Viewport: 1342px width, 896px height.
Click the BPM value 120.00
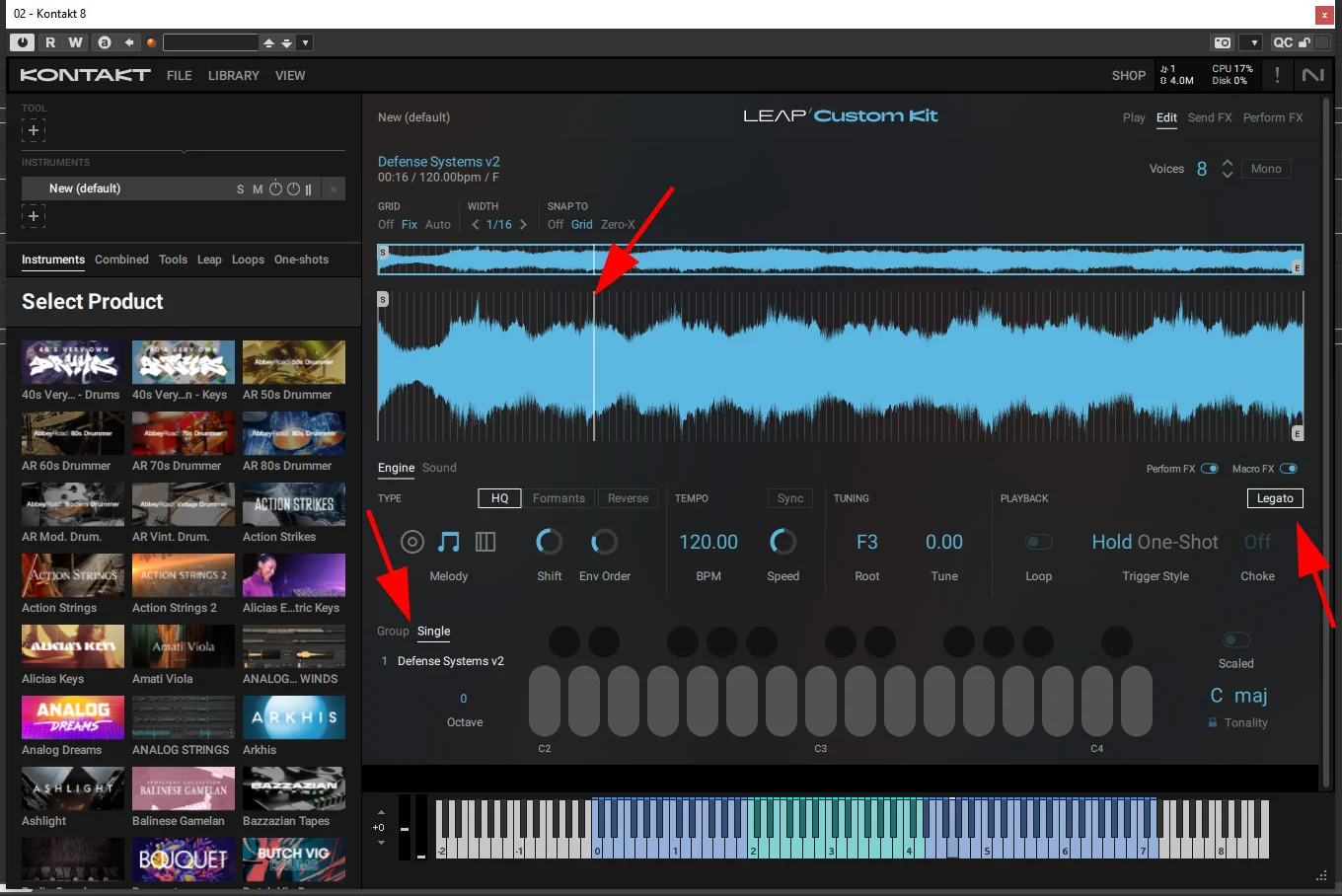tap(708, 542)
